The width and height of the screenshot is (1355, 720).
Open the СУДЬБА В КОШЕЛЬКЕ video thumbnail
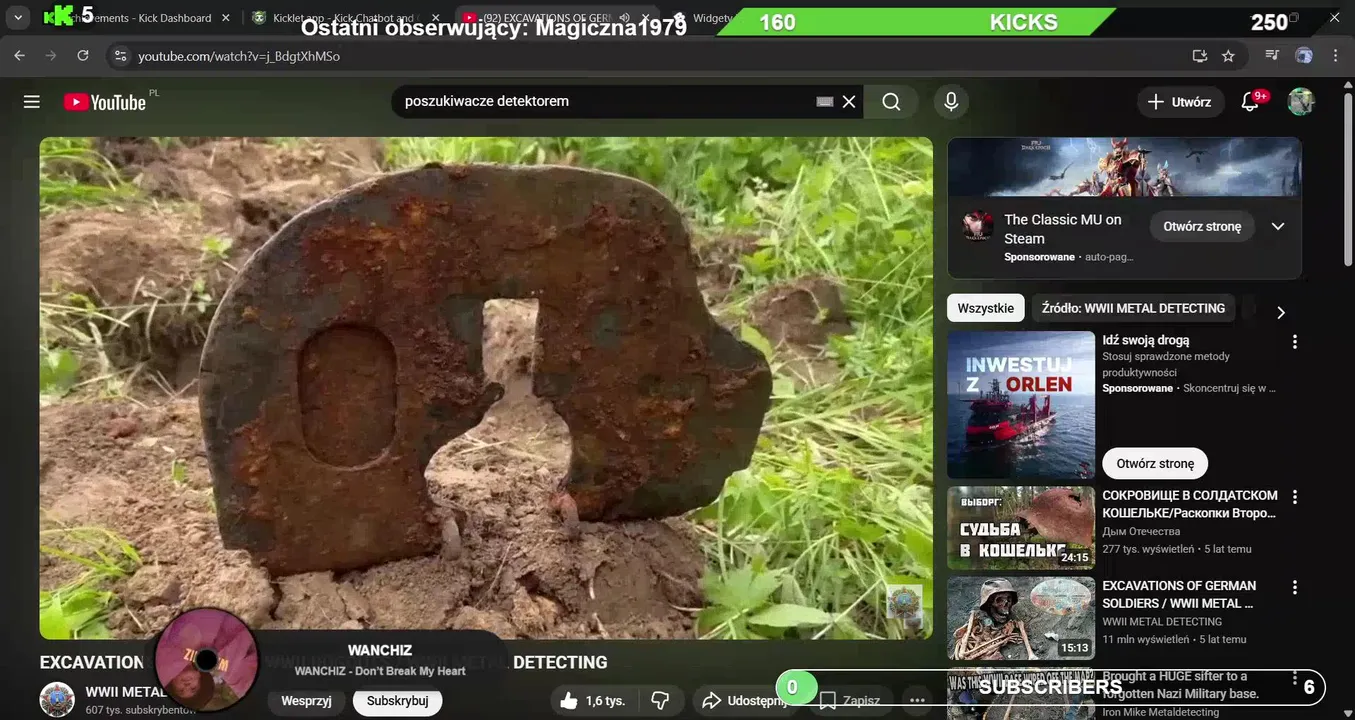(x=1021, y=528)
